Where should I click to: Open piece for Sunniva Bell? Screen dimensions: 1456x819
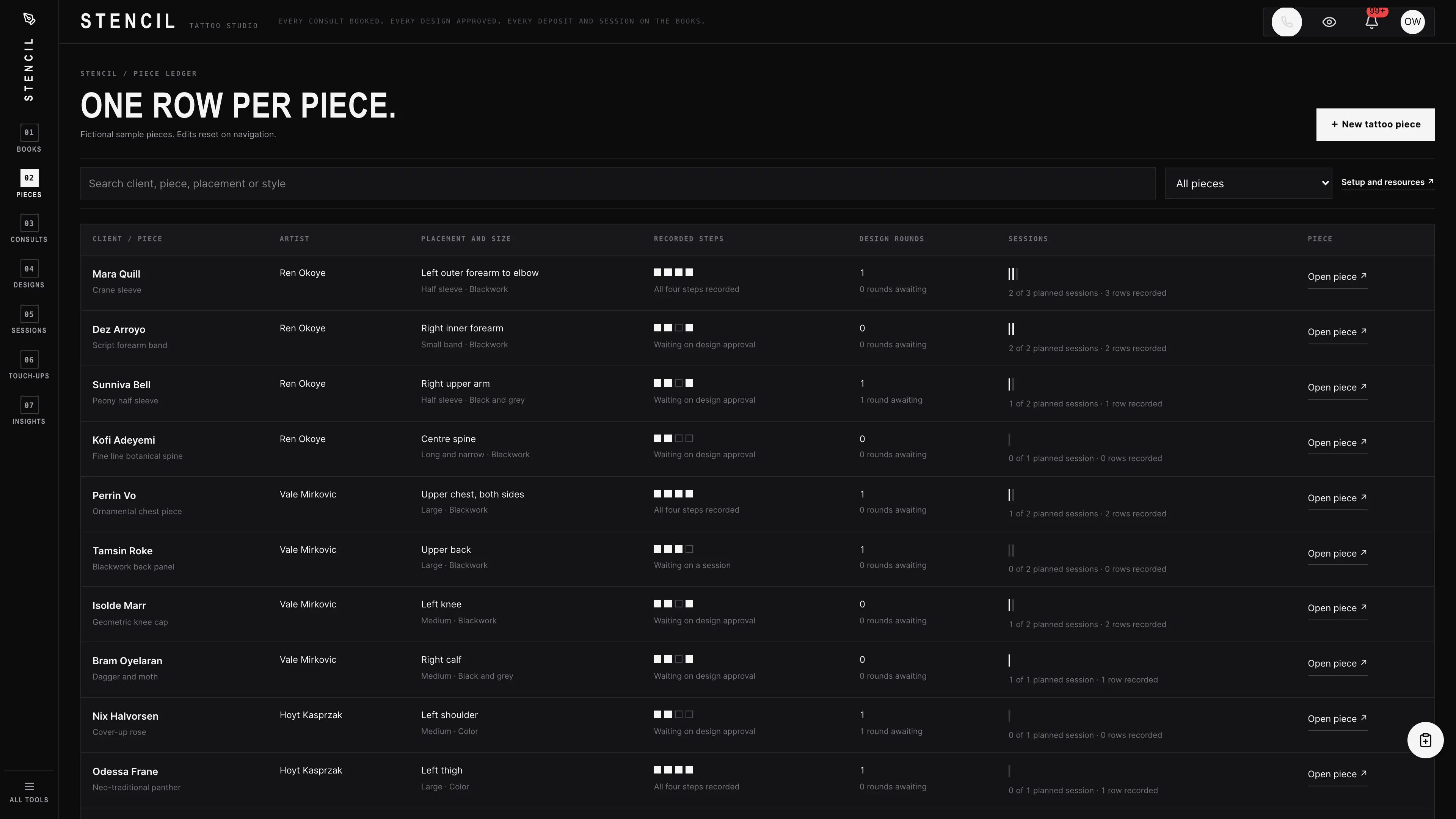click(x=1337, y=388)
